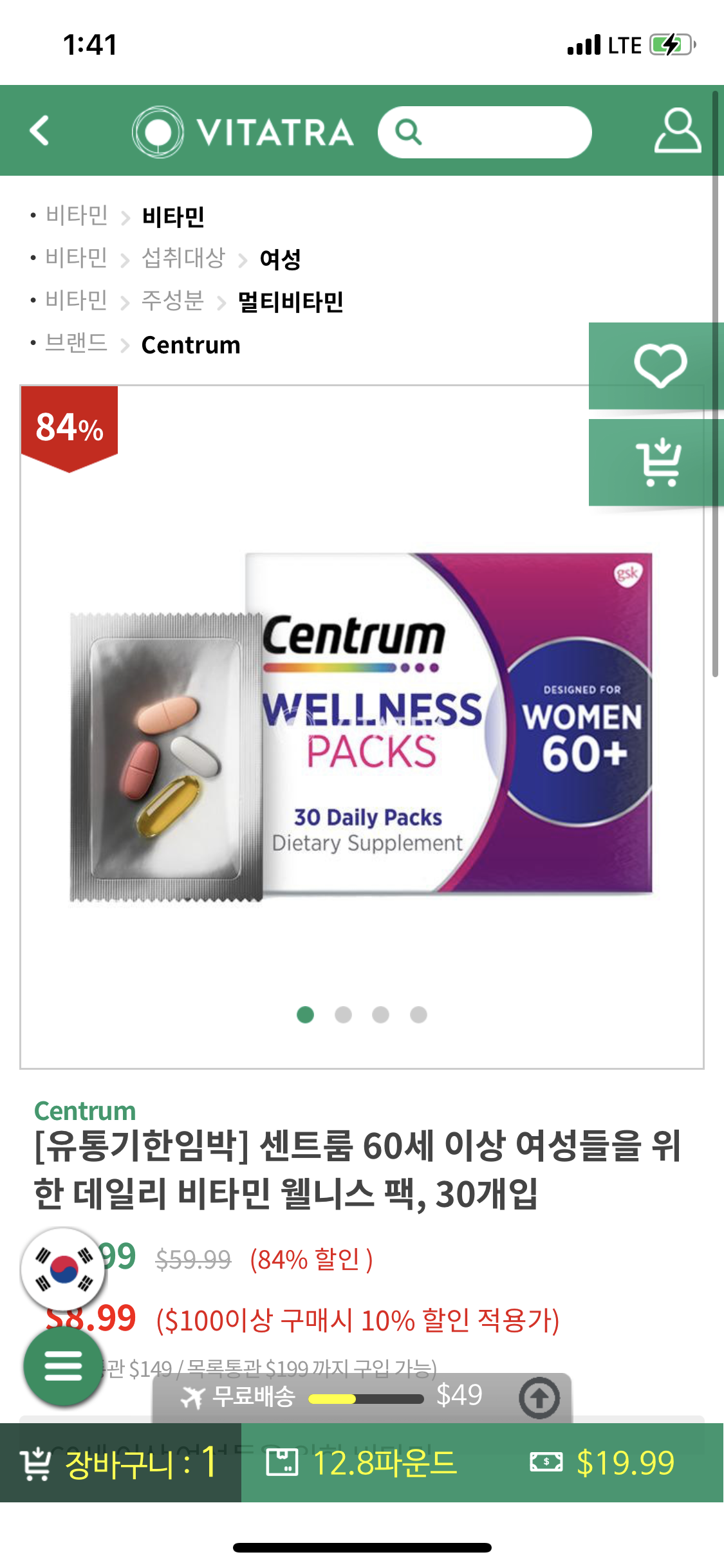Open the Korean flag country selector
This screenshot has width=724, height=1568.
tap(62, 1269)
